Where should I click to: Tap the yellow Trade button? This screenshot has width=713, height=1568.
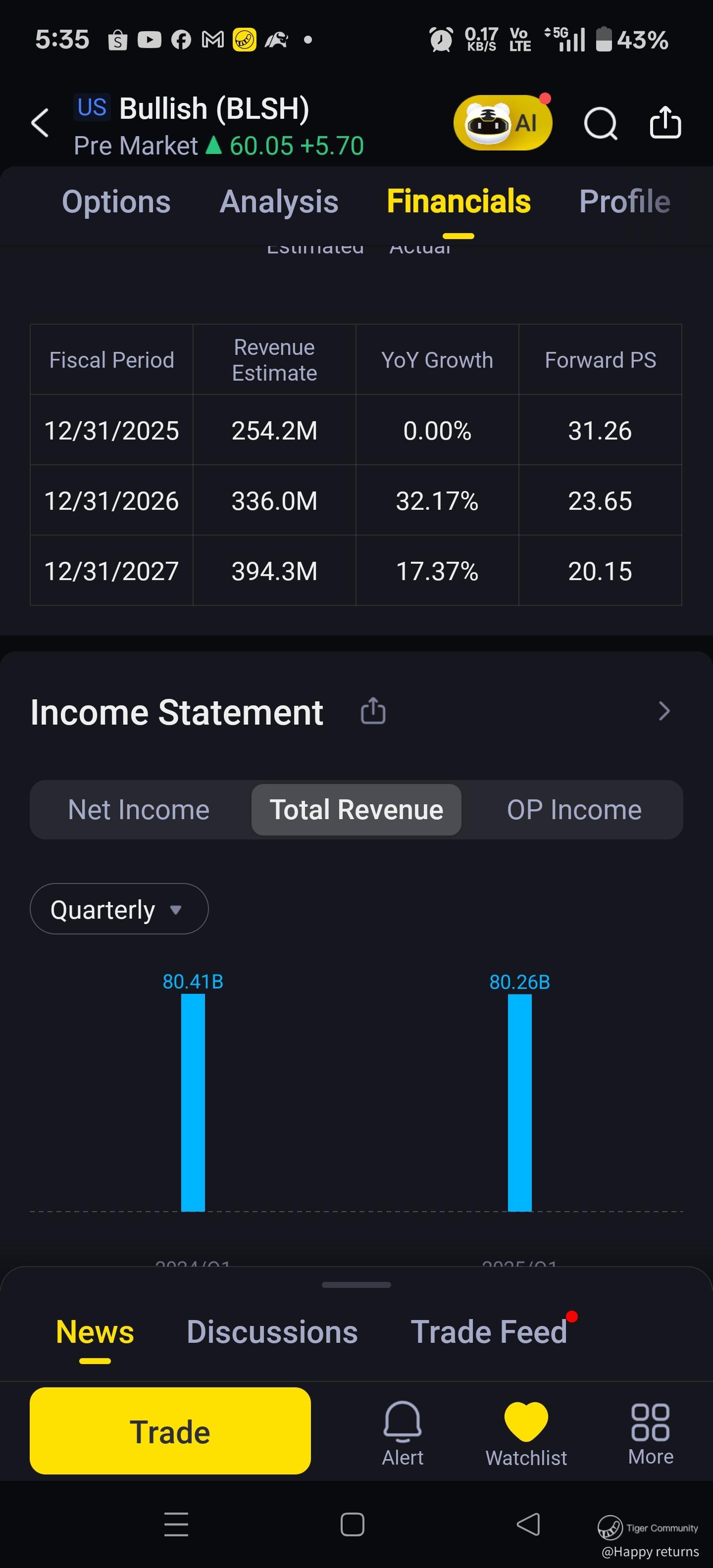(x=170, y=1431)
